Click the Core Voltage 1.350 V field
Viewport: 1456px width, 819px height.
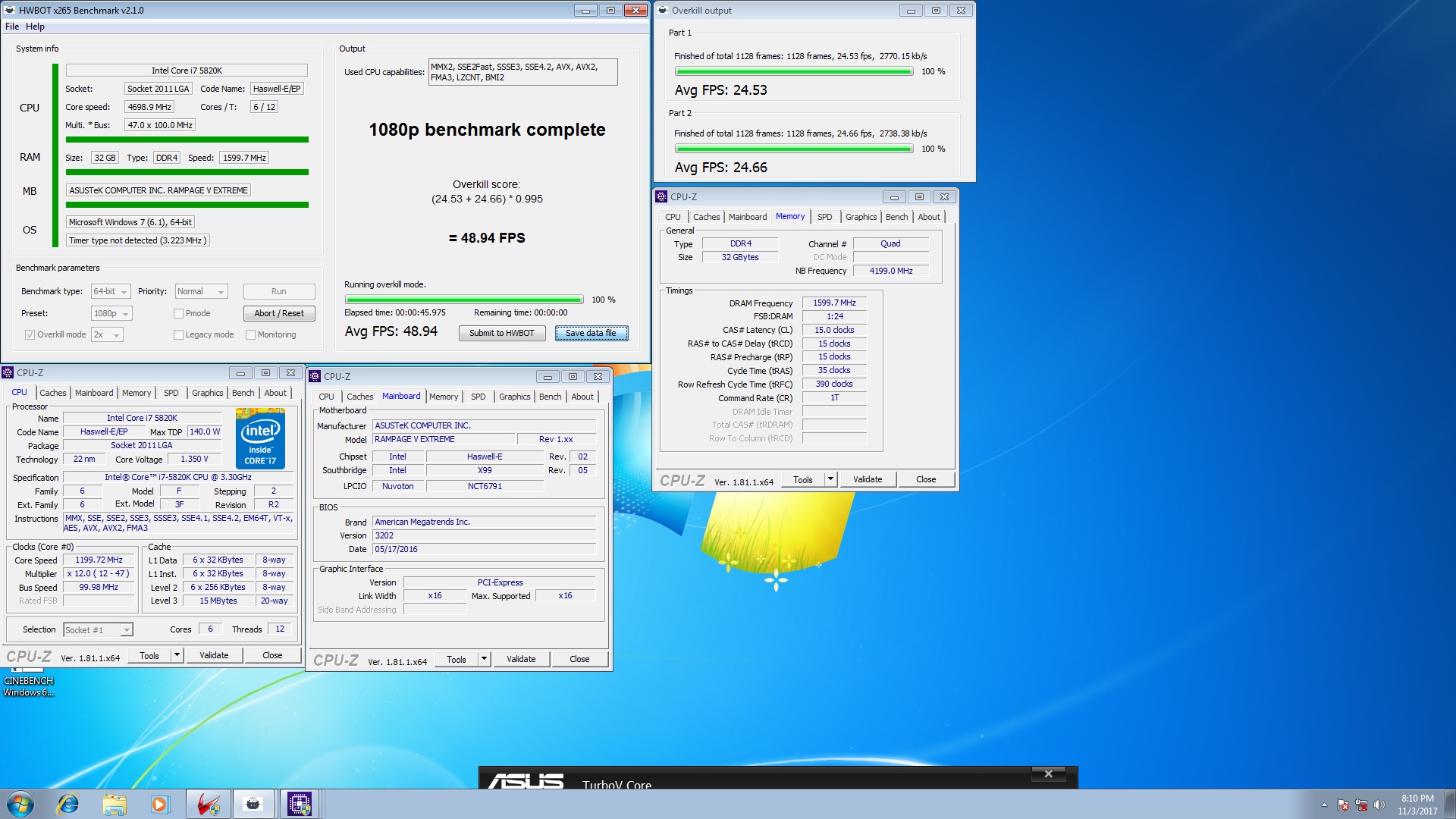193,460
